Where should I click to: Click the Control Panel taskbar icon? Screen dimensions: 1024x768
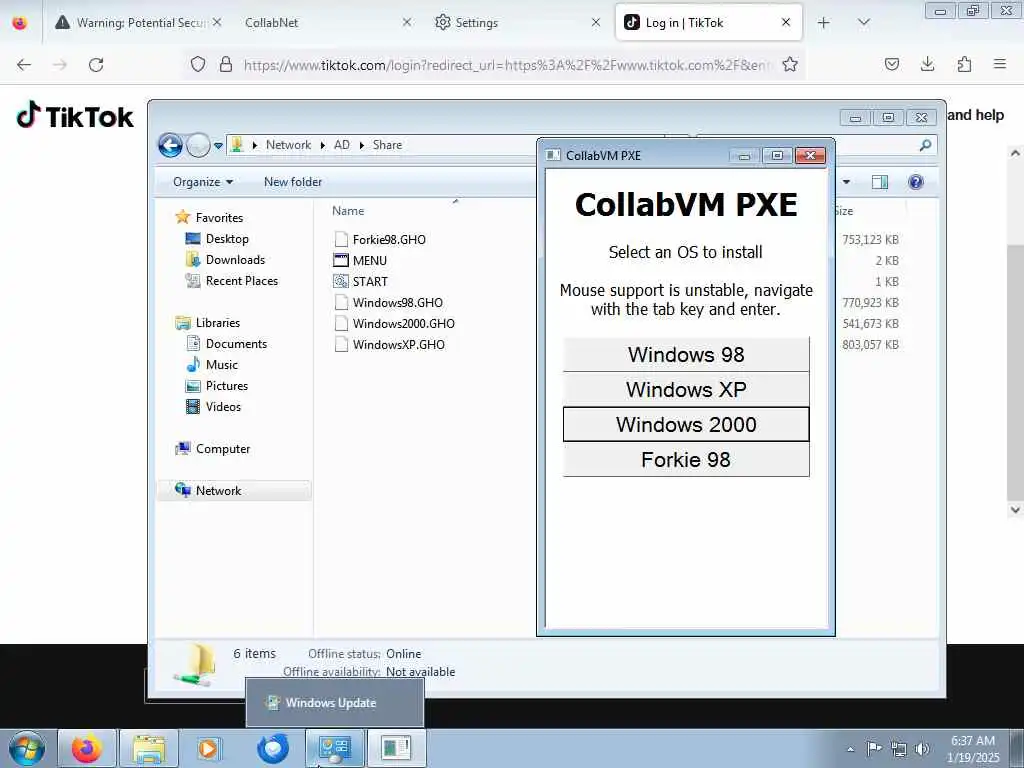coord(334,748)
